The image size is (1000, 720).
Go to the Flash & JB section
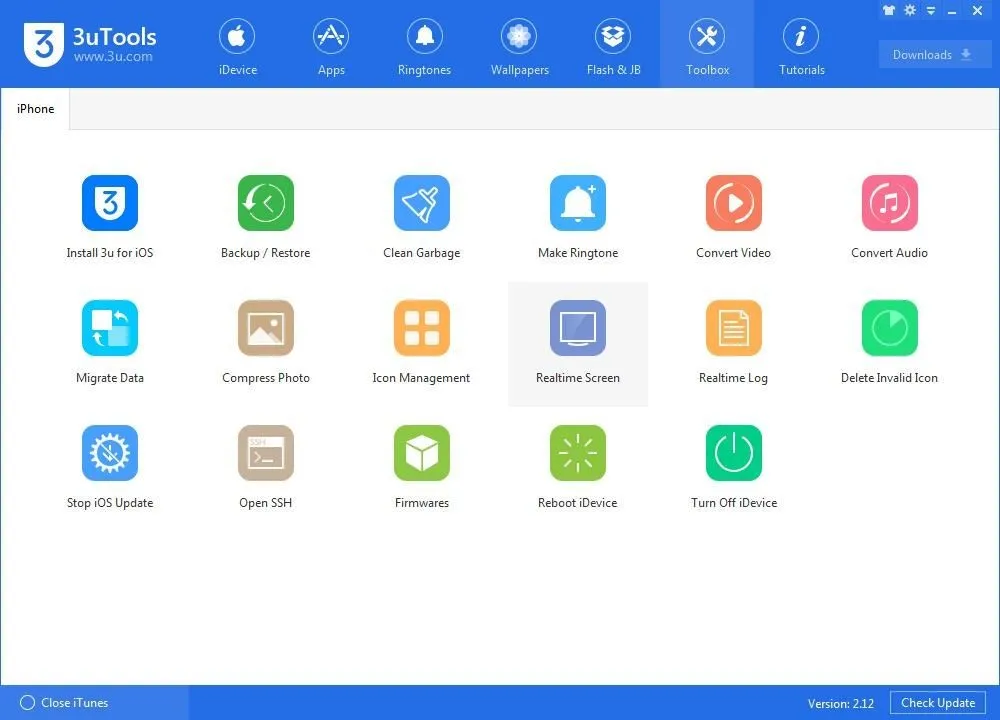(x=613, y=46)
